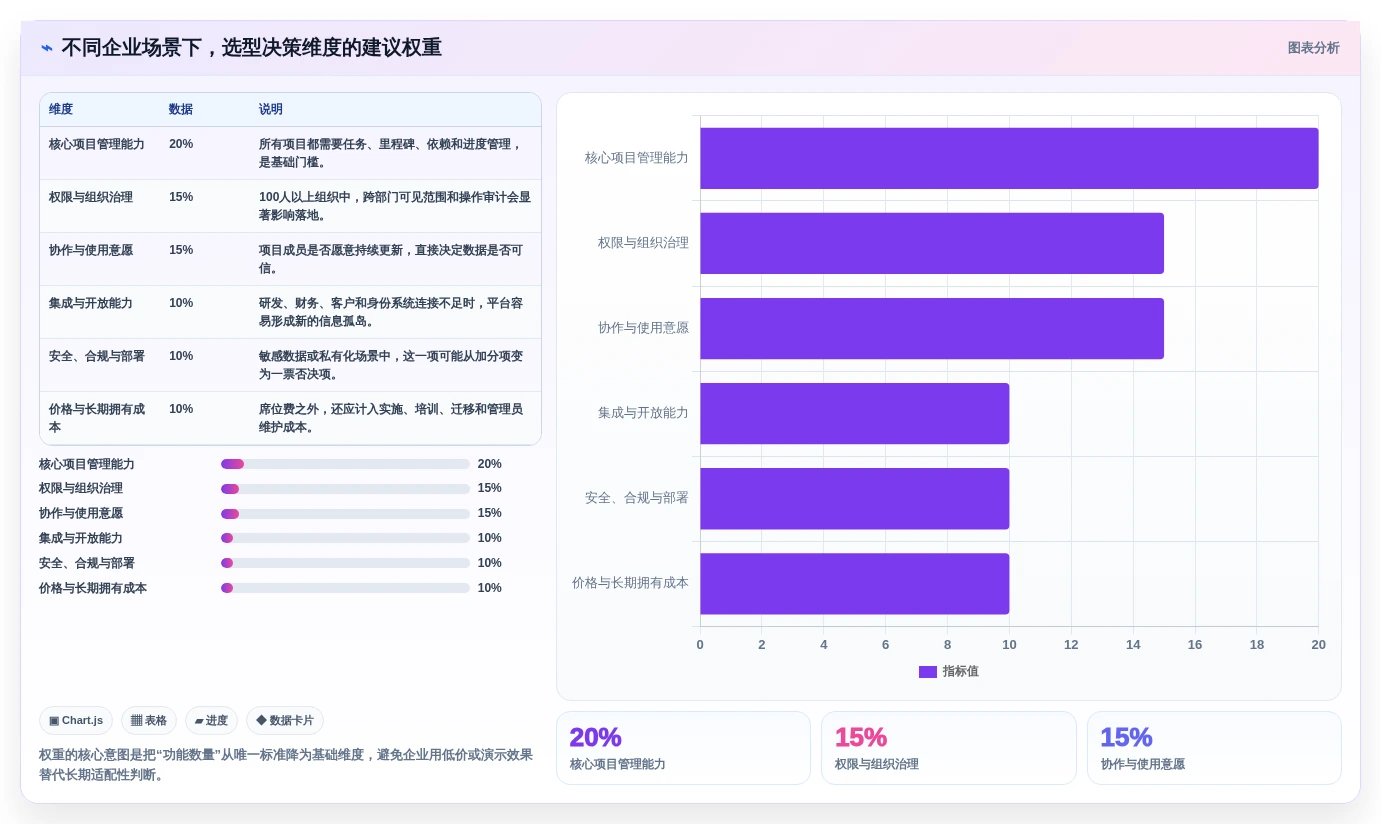Screen dimensions: 1381x824
Task: Click the footnote paragraph starting 权重的核心意图
Action: pyautogui.click(x=286, y=765)
